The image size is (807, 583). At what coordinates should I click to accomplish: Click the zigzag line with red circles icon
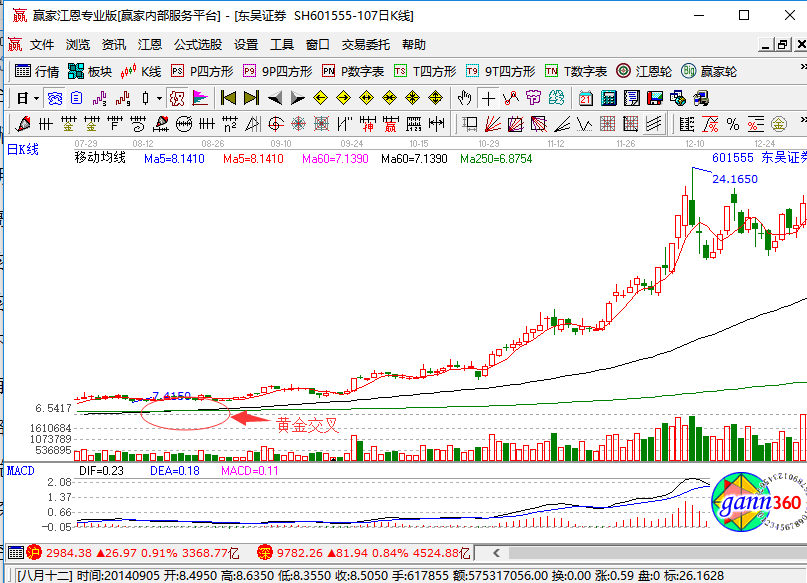click(x=511, y=98)
